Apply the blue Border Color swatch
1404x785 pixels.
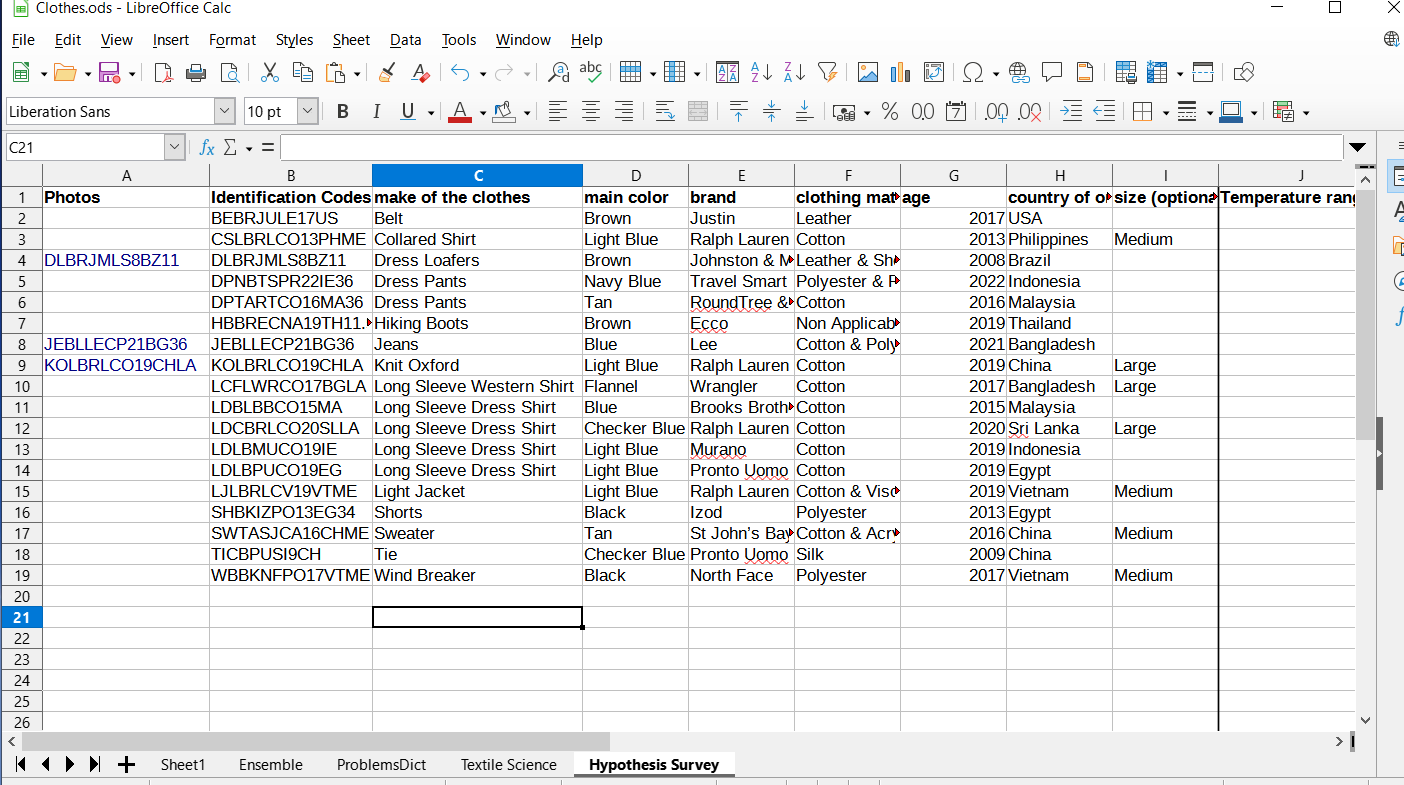click(1231, 111)
